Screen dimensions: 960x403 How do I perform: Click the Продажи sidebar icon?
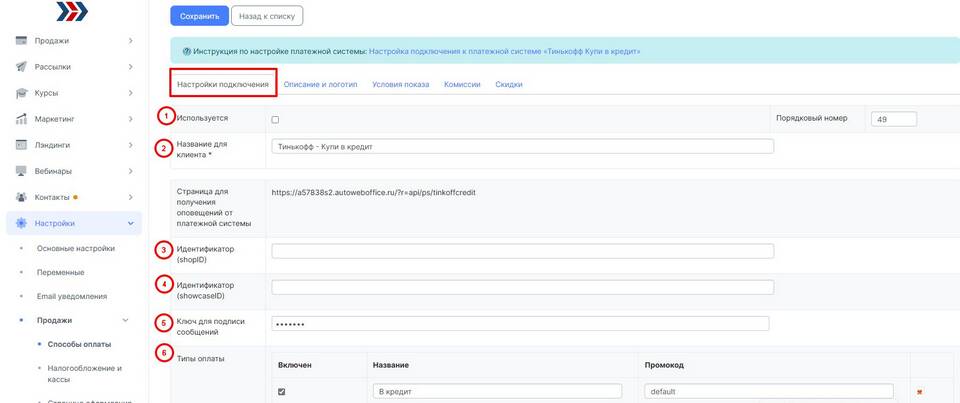click(21, 40)
